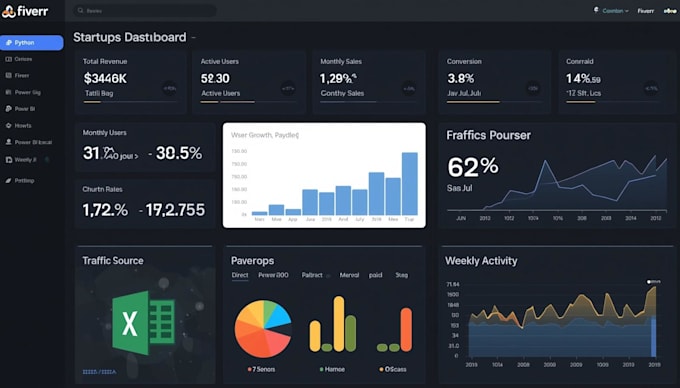The width and height of the screenshot is (680, 388).
Task: Click the round badge in the Total Revenue card
Action: point(170,88)
